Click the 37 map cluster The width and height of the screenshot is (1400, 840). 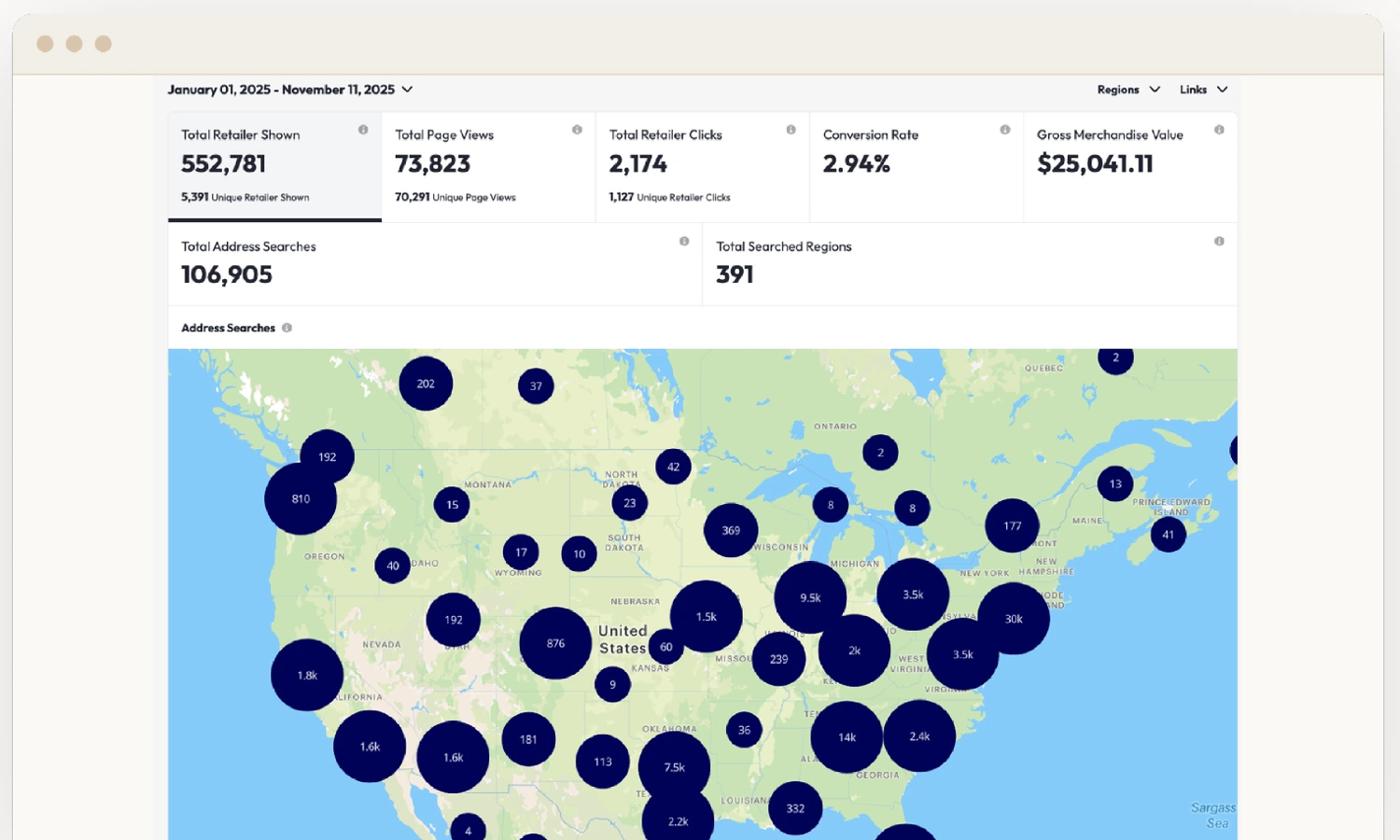(x=536, y=385)
